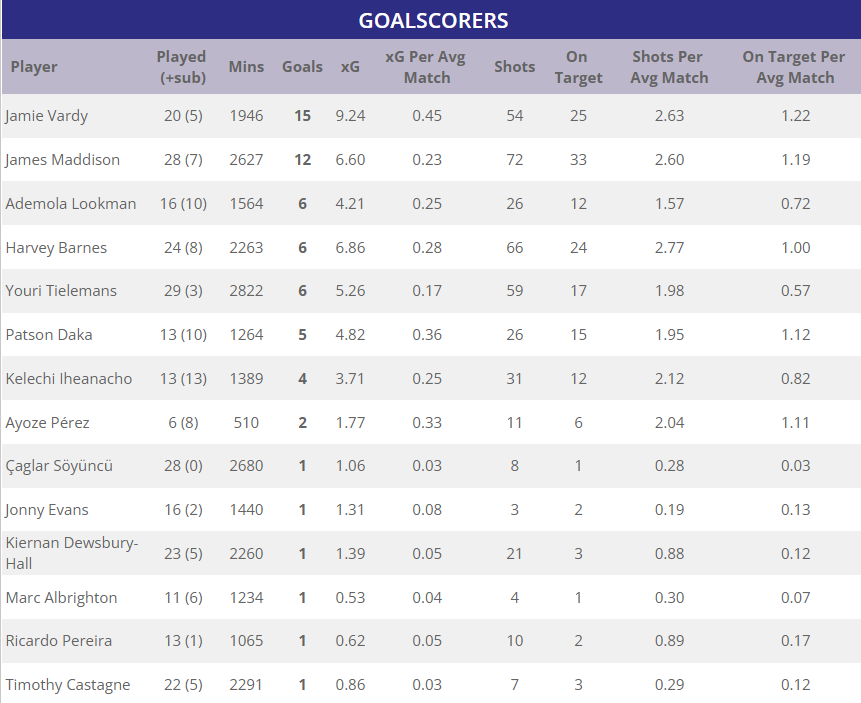Sort by Shots Per Avg Match header

point(669,67)
